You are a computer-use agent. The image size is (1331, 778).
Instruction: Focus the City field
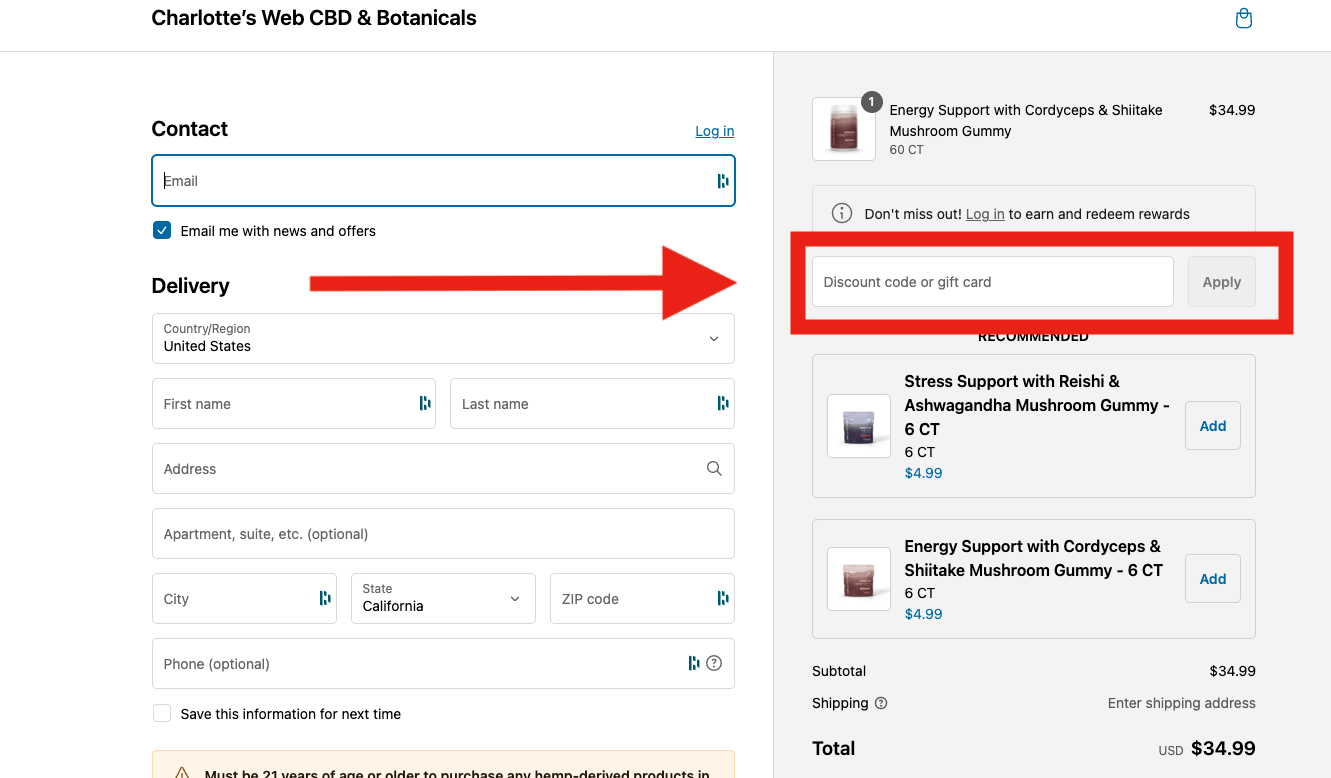(x=244, y=598)
